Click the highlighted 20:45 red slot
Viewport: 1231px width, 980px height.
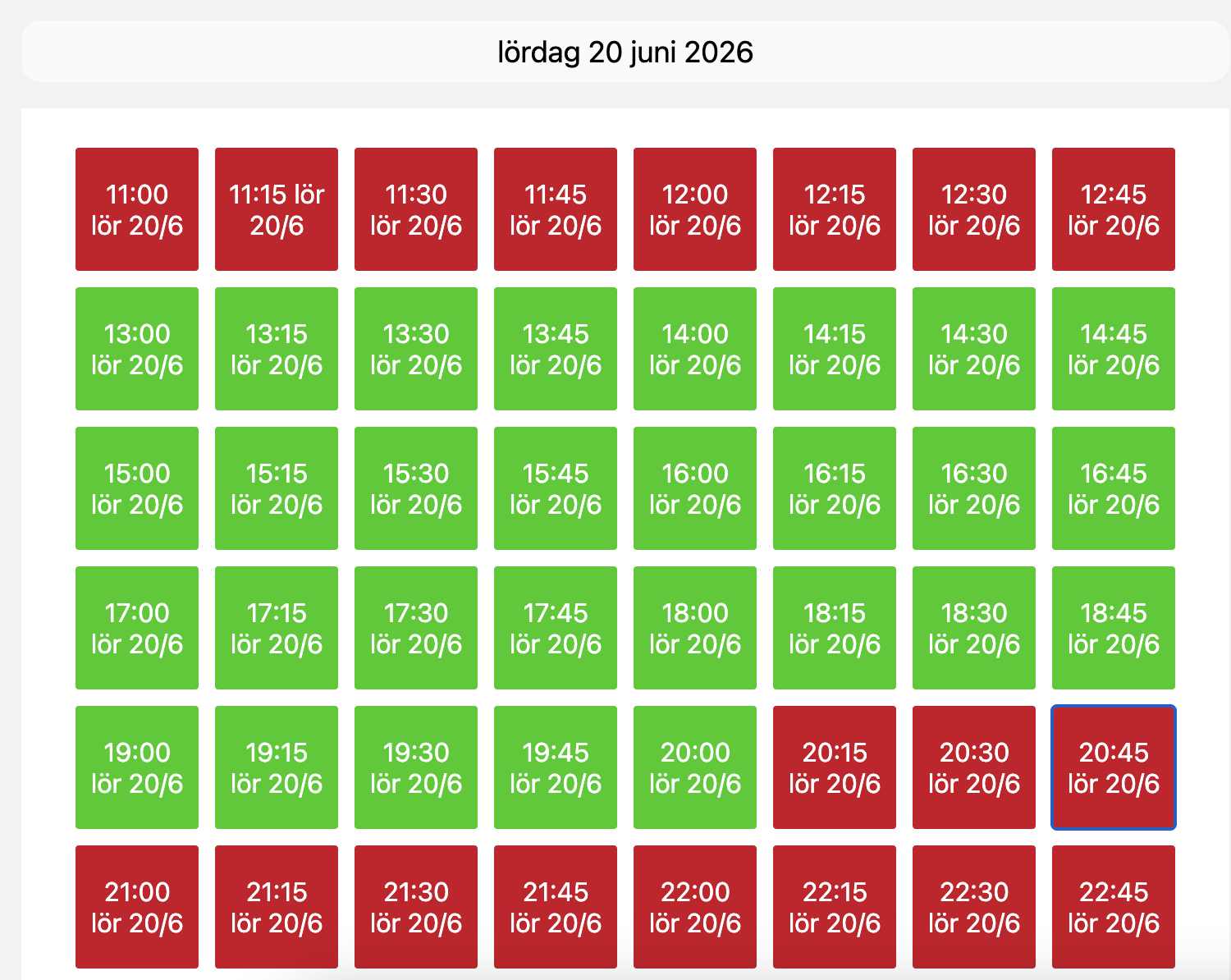(x=1114, y=767)
